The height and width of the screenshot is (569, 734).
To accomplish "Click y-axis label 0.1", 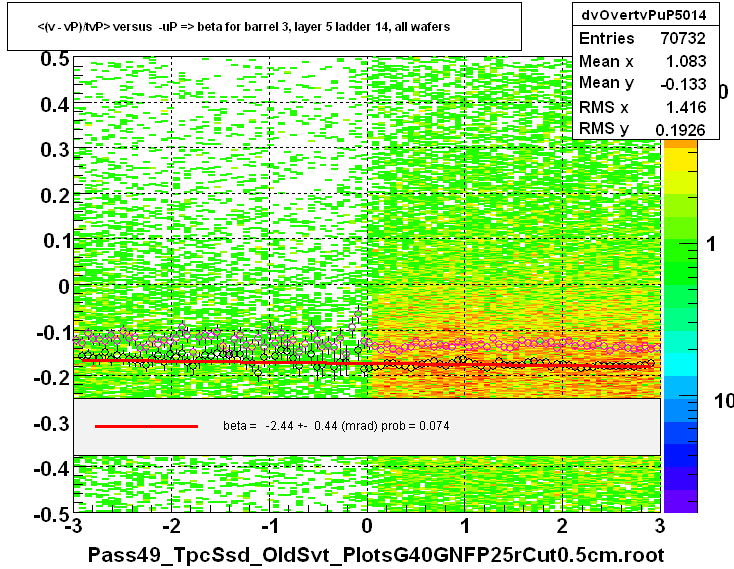I will coord(55,241).
